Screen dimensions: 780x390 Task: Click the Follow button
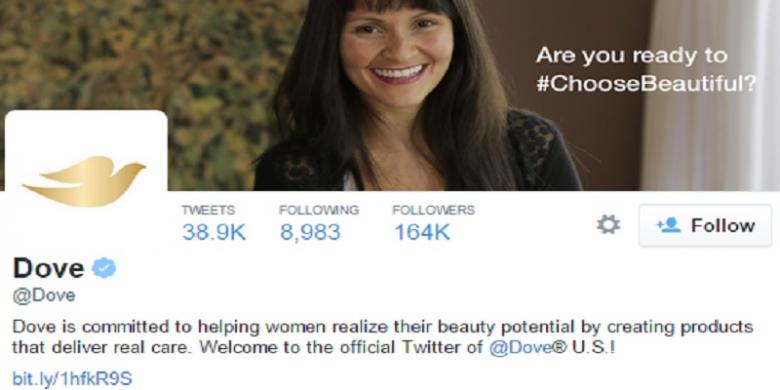tap(705, 225)
